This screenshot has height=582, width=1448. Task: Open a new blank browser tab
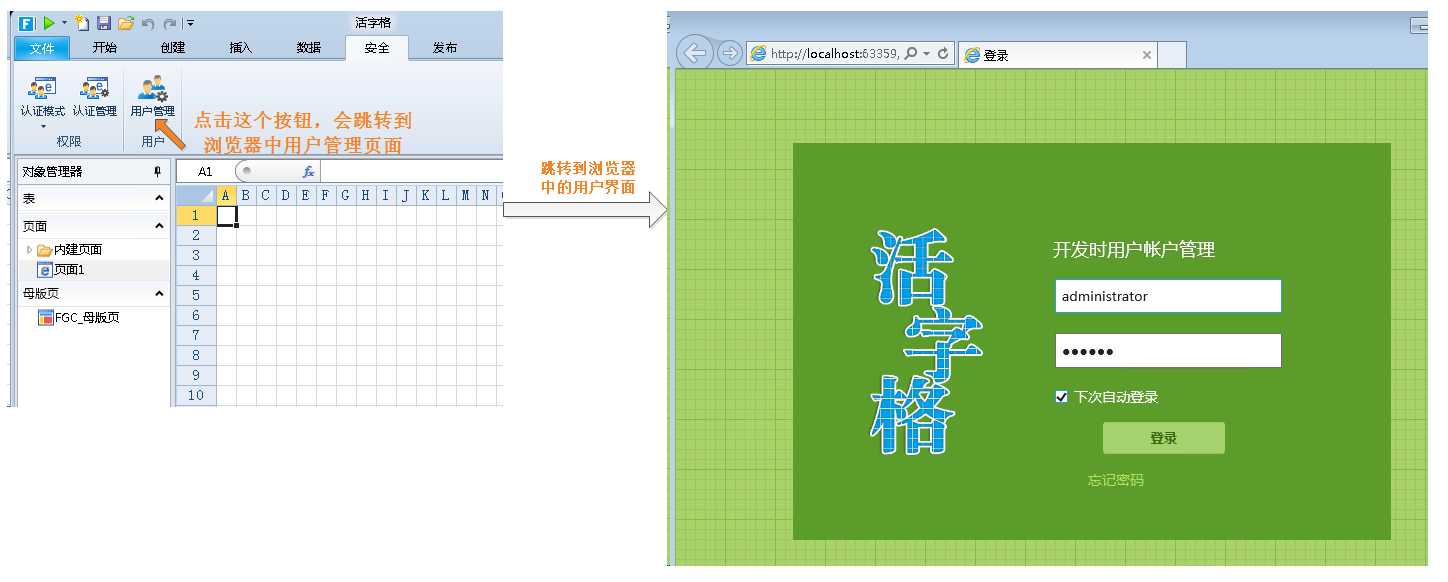(x=1173, y=55)
